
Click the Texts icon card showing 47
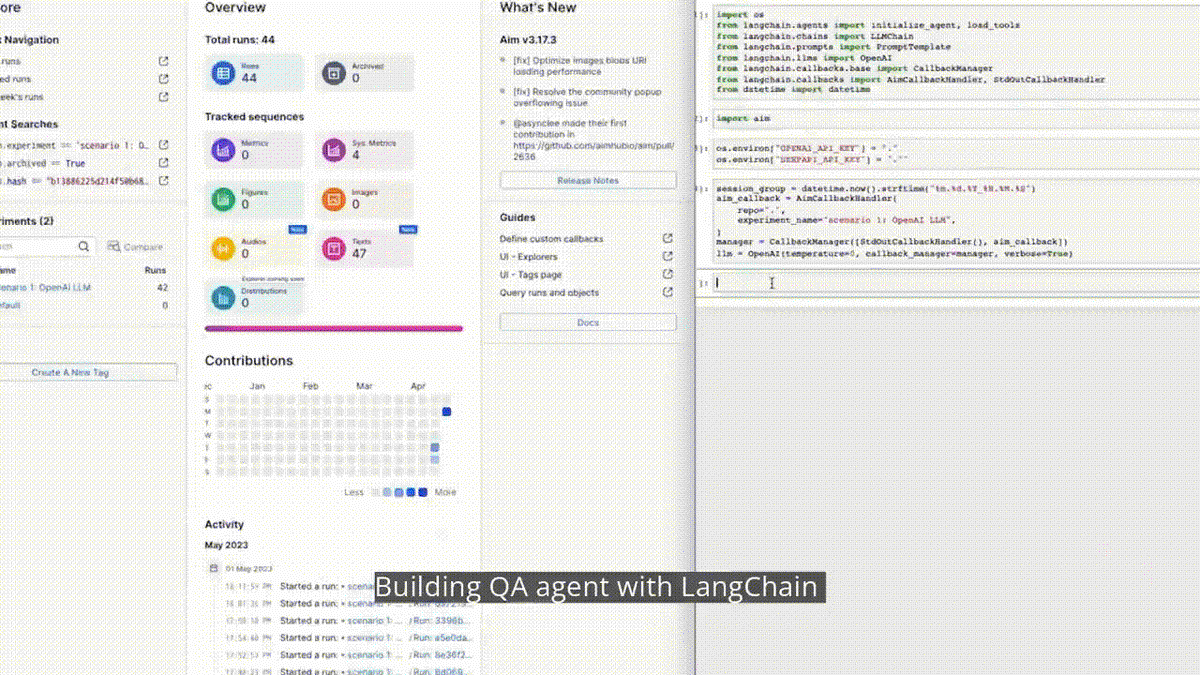[x=364, y=248]
